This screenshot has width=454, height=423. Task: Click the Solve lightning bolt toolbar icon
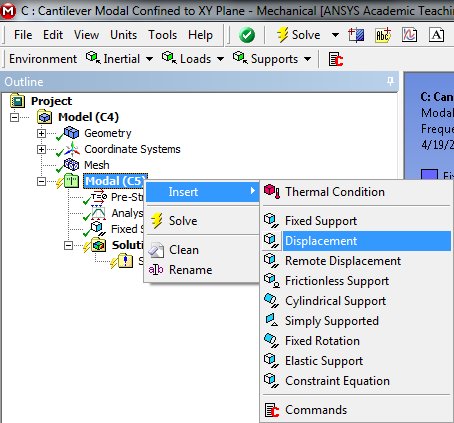tap(283, 35)
